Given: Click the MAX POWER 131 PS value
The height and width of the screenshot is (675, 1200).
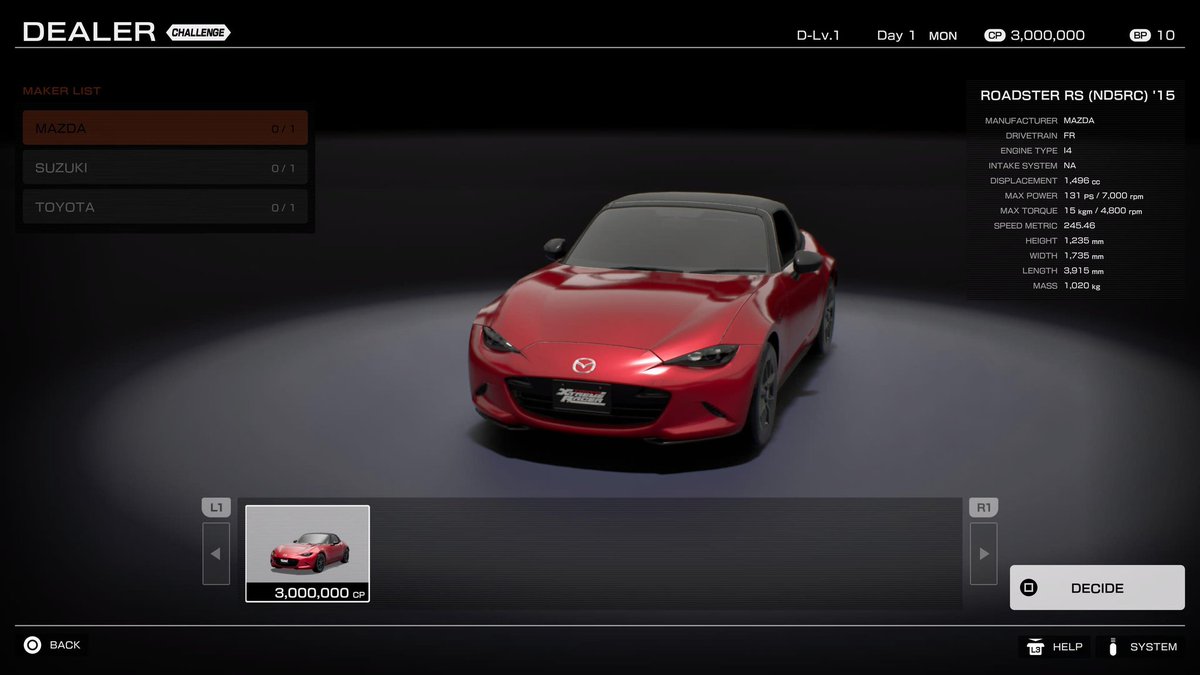Looking at the screenshot, I should click(x=1103, y=196).
